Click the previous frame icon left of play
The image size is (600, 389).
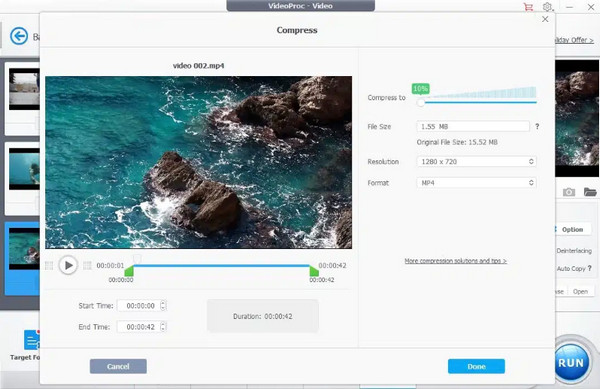(x=49, y=265)
